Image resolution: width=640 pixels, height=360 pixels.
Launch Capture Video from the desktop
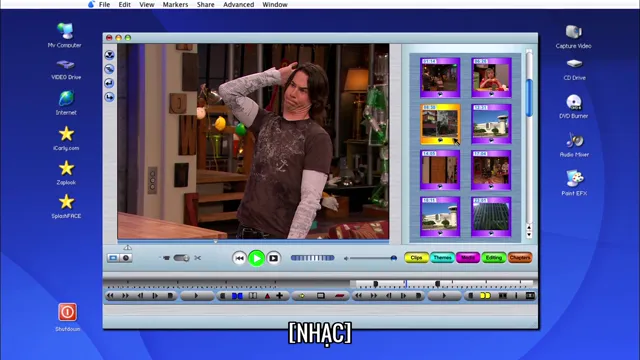[573, 32]
